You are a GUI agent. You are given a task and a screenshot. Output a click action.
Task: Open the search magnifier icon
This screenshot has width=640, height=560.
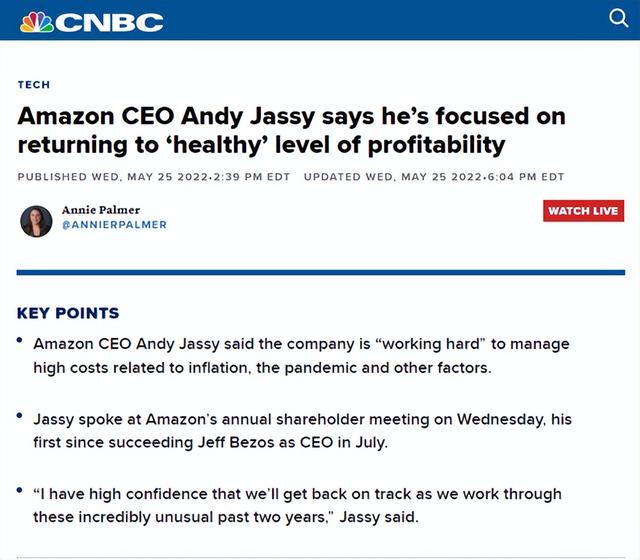click(618, 18)
